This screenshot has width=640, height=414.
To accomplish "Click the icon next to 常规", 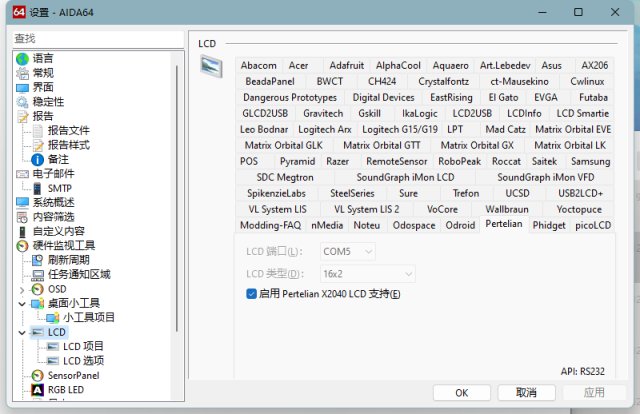I will pos(22,73).
